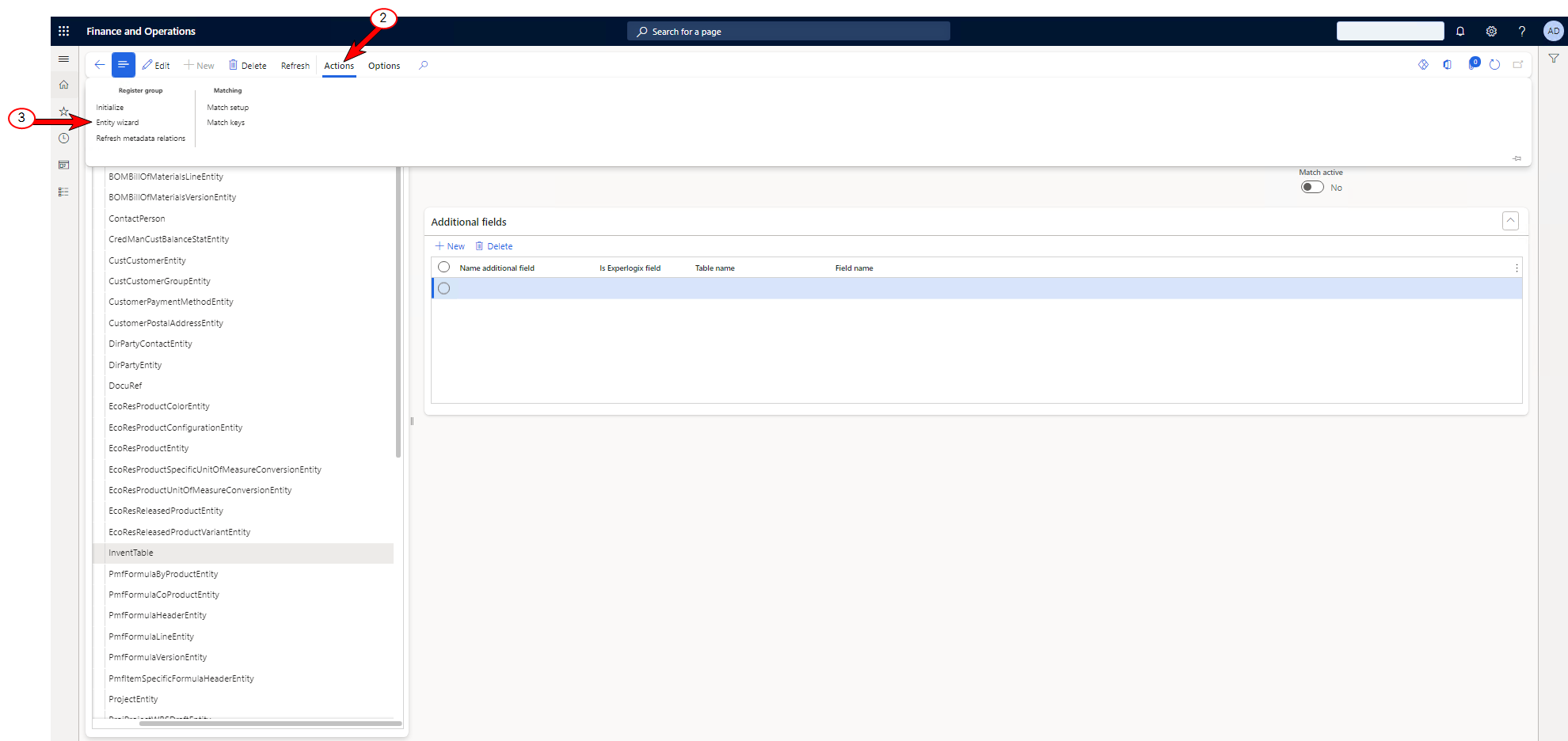Open the help question mark

(x=1521, y=31)
